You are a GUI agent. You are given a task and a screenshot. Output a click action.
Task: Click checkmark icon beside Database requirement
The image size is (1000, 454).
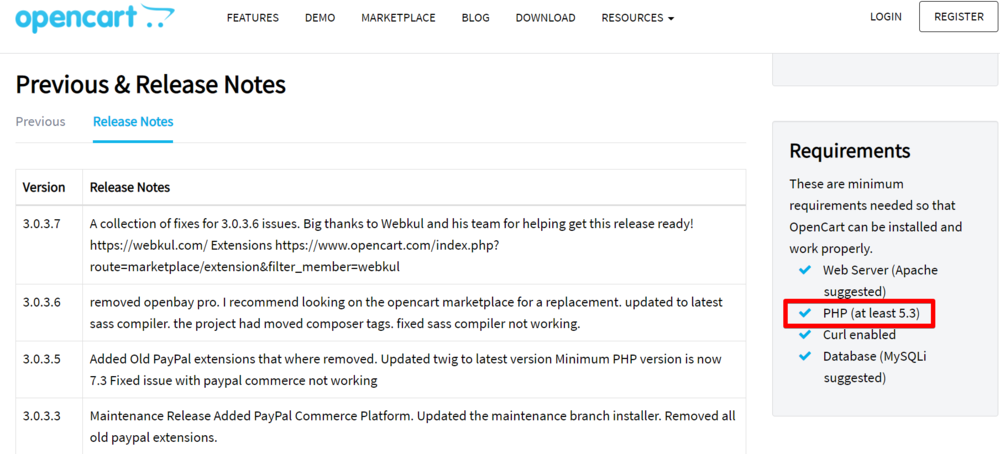pos(805,357)
